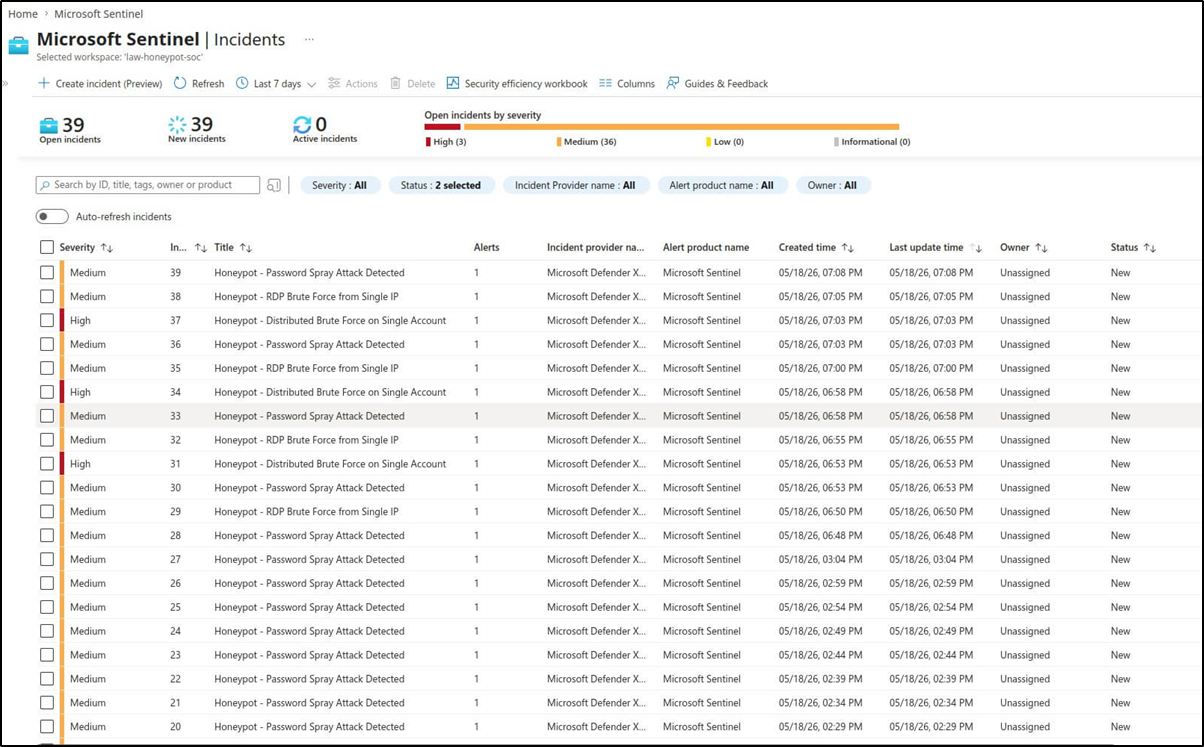Sort by Owner column arrows

(1041, 248)
